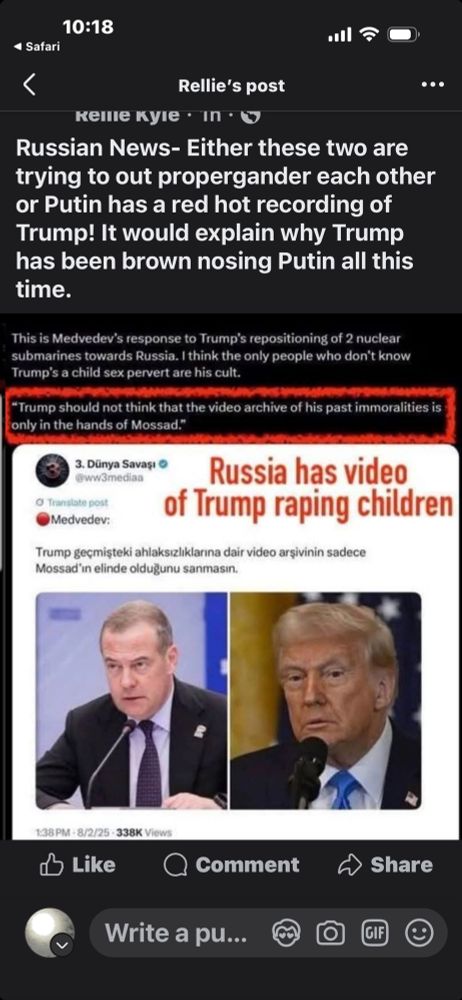This screenshot has height=1000, width=462.
Task: Open the Comment section
Action: coord(231,864)
